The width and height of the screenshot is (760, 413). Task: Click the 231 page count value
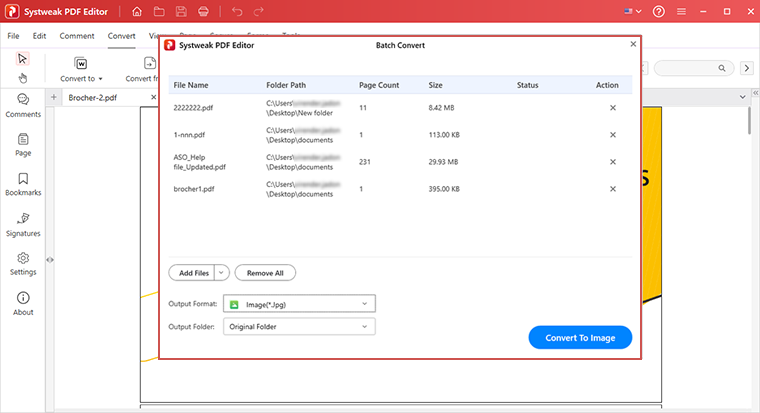coord(364,162)
